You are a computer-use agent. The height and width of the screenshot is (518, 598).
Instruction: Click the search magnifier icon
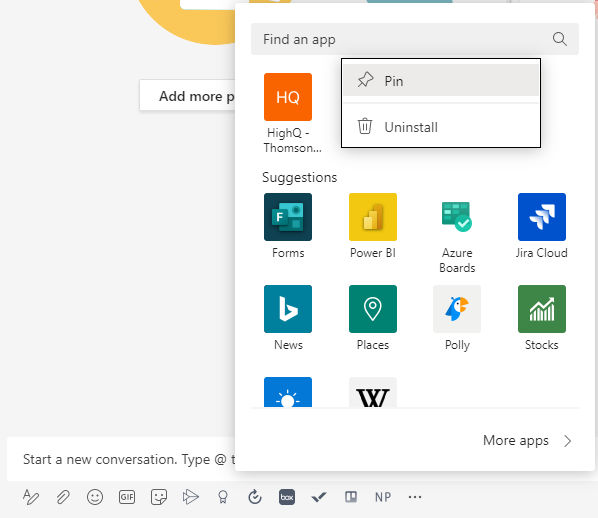tap(559, 39)
